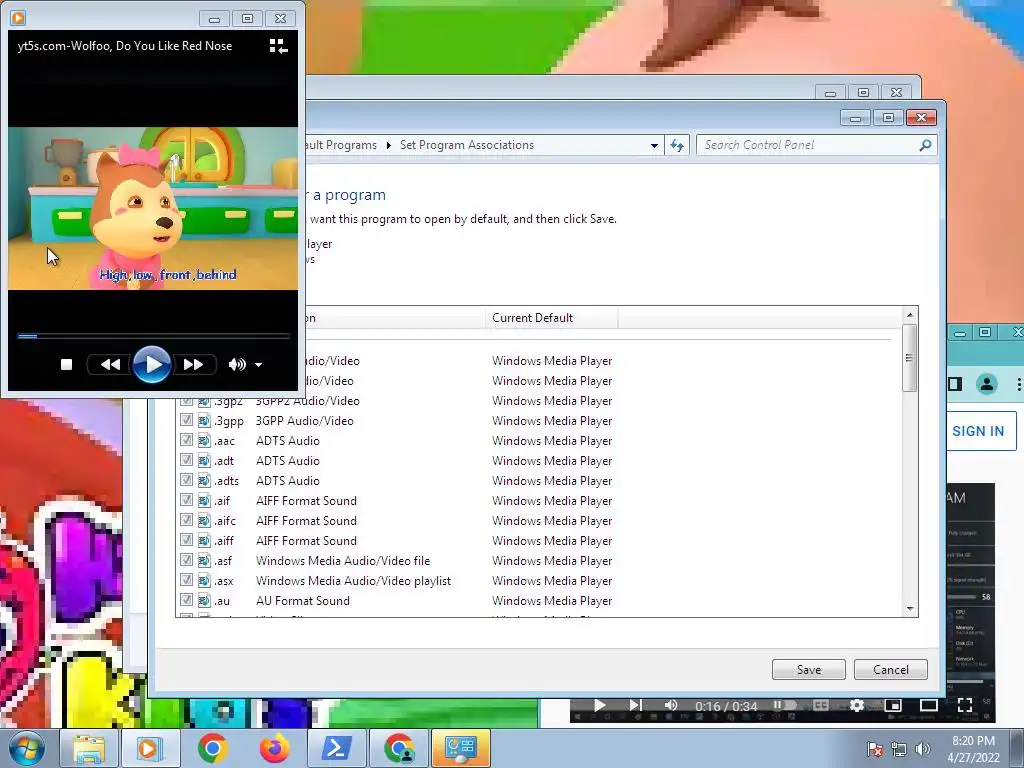The height and width of the screenshot is (768, 1024).
Task: Switch YouTube to theater mode
Action: click(x=929, y=705)
